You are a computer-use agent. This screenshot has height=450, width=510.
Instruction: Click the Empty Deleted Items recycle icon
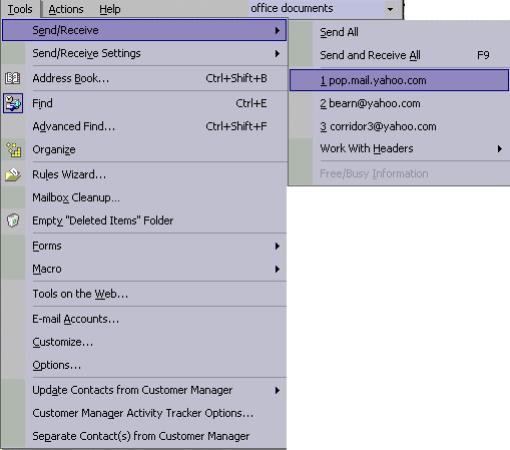pyautogui.click(x=13, y=220)
